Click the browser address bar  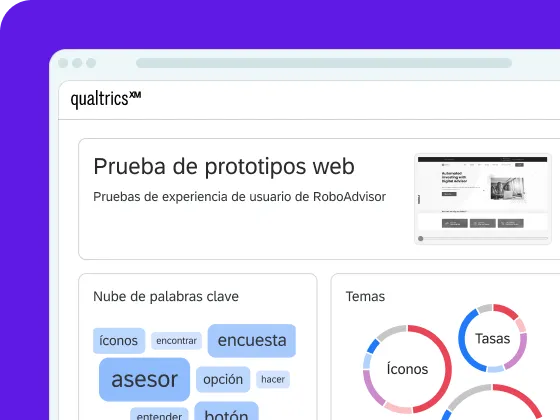pos(324,63)
